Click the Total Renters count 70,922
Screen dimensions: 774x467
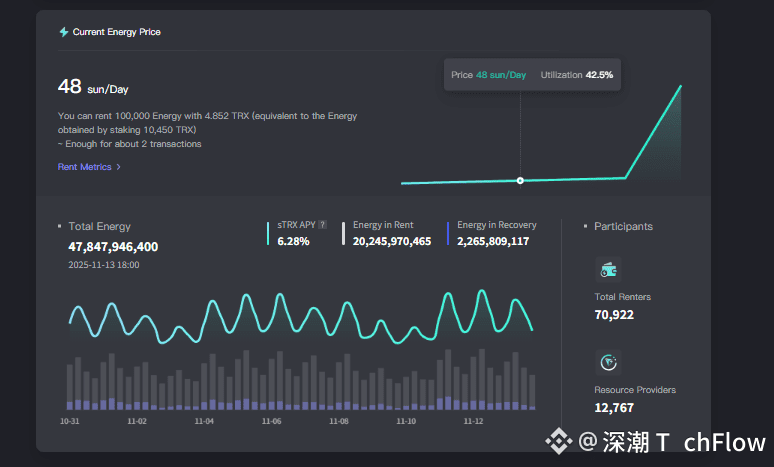click(x=614, y=315)
